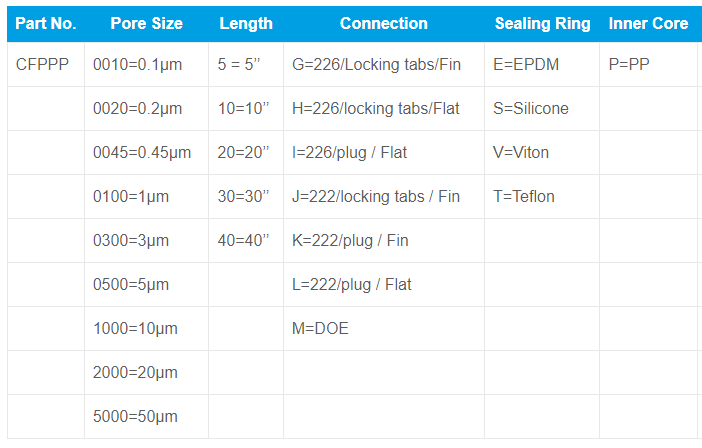Click the E=EPDM sealing ring cell

pyautogui.click(x=526, y=65)
